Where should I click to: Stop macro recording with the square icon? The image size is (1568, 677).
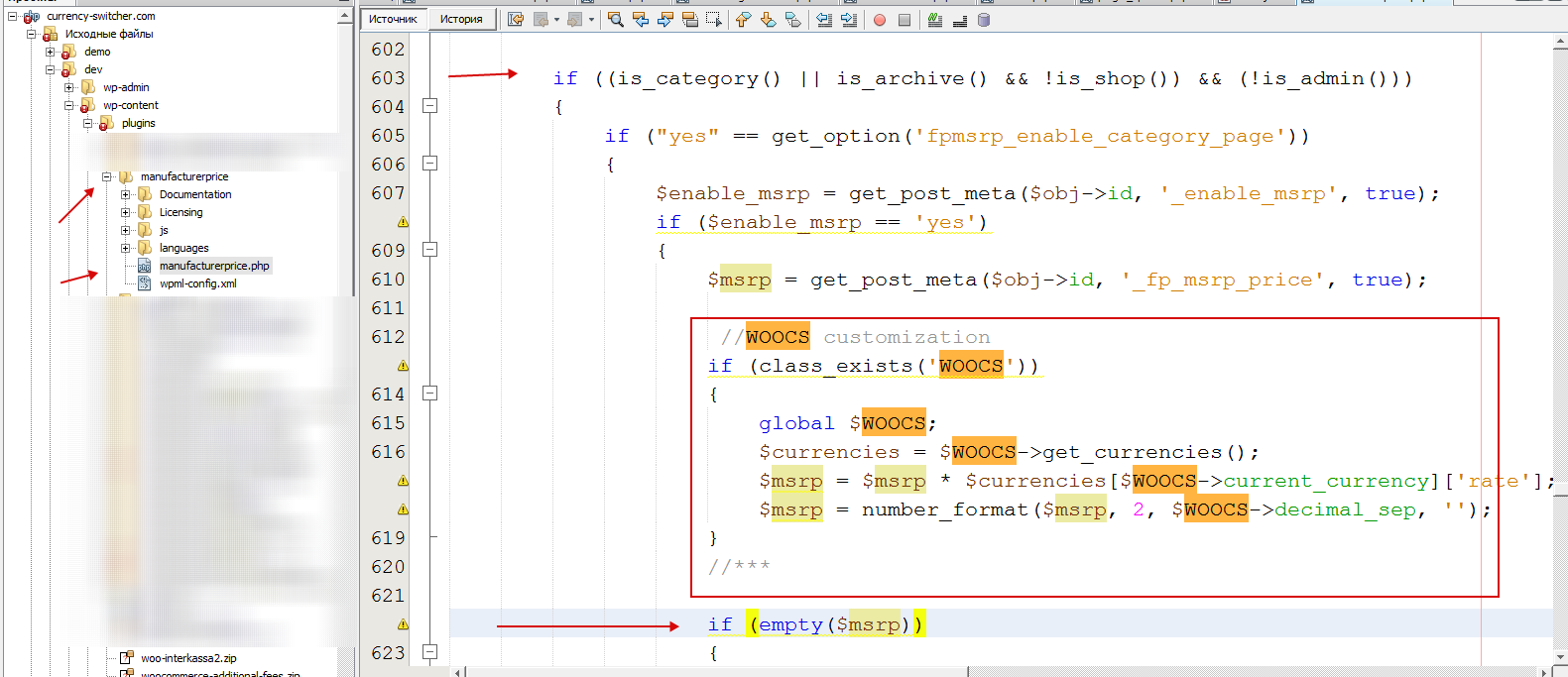(x=905, y=20)
